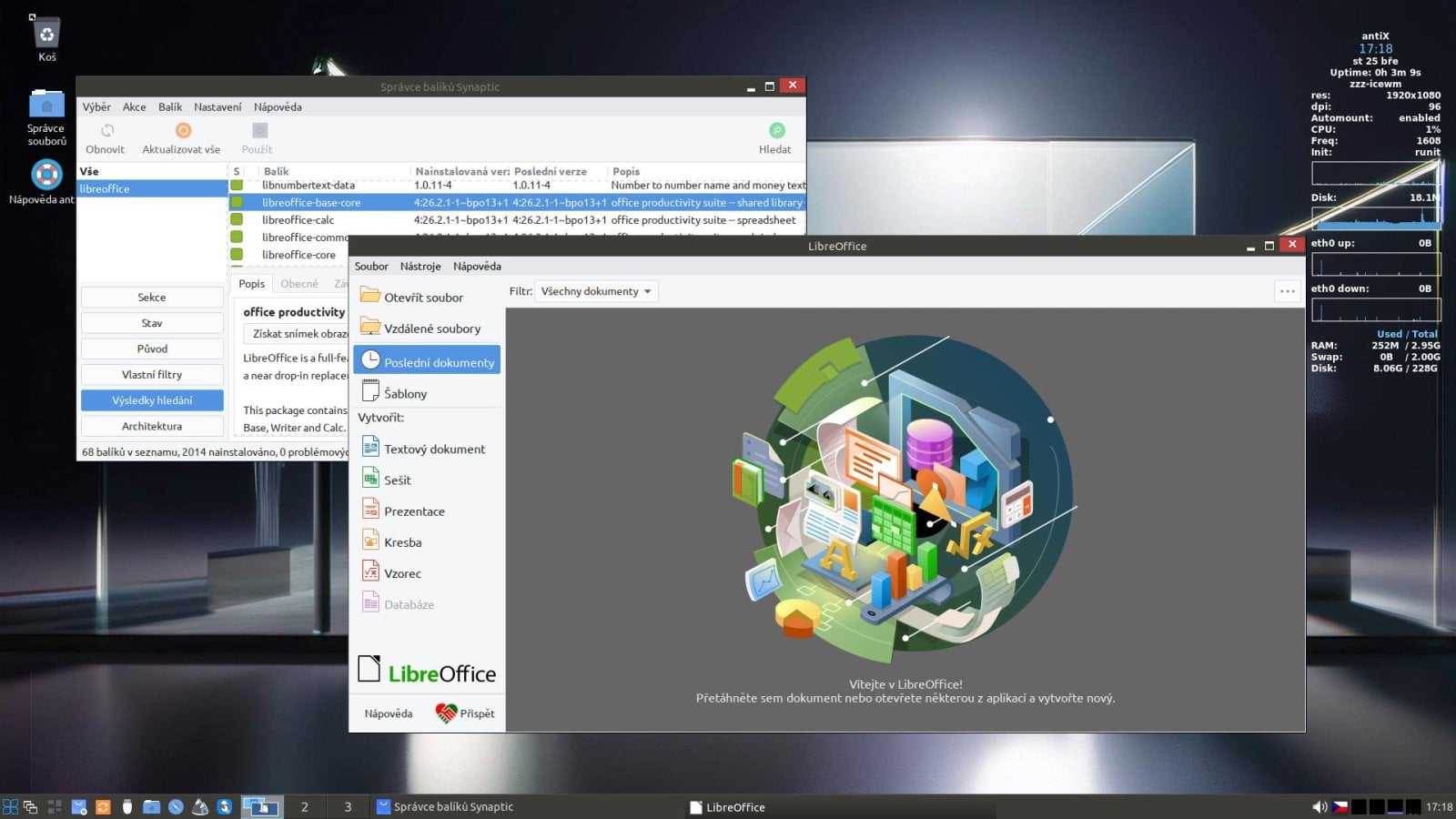1456x819 pixels.
Task: Click the volume speaker icon in system tray
Action: coord(1319,806)
